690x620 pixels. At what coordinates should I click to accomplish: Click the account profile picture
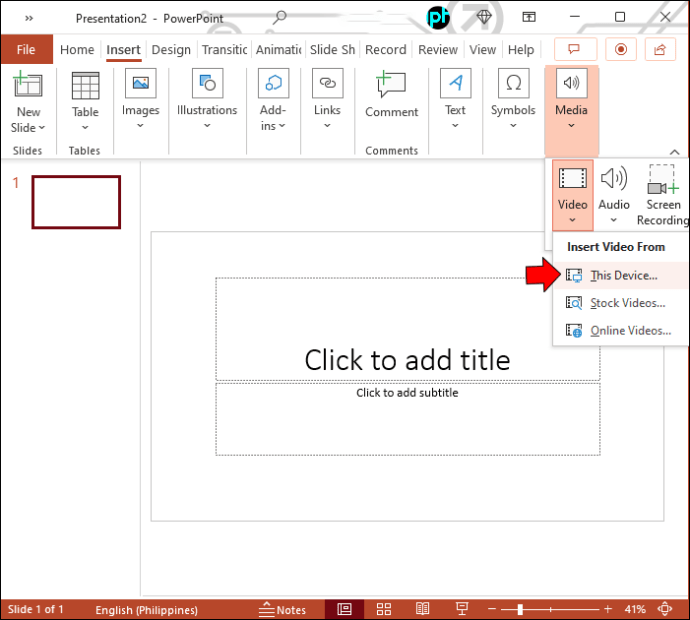pyautogui.click(x=438, y=18)
